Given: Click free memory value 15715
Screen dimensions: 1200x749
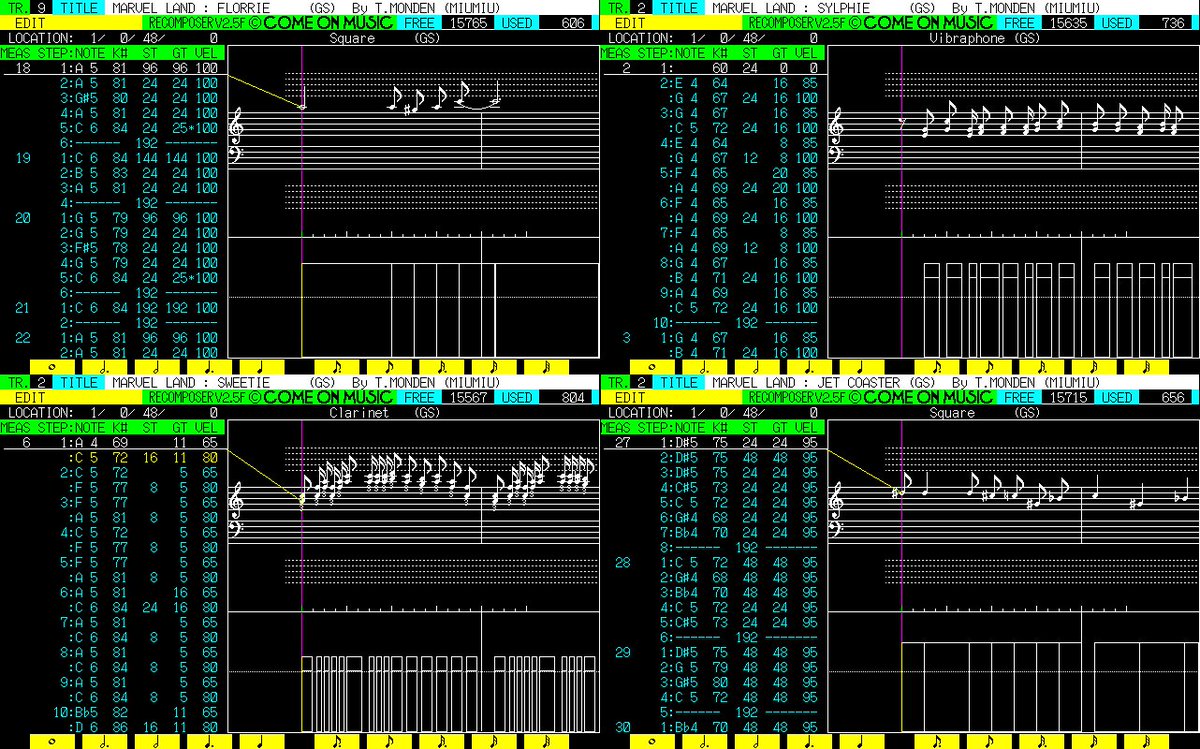Looking at the screenshot, I should tap(1069, 397).
